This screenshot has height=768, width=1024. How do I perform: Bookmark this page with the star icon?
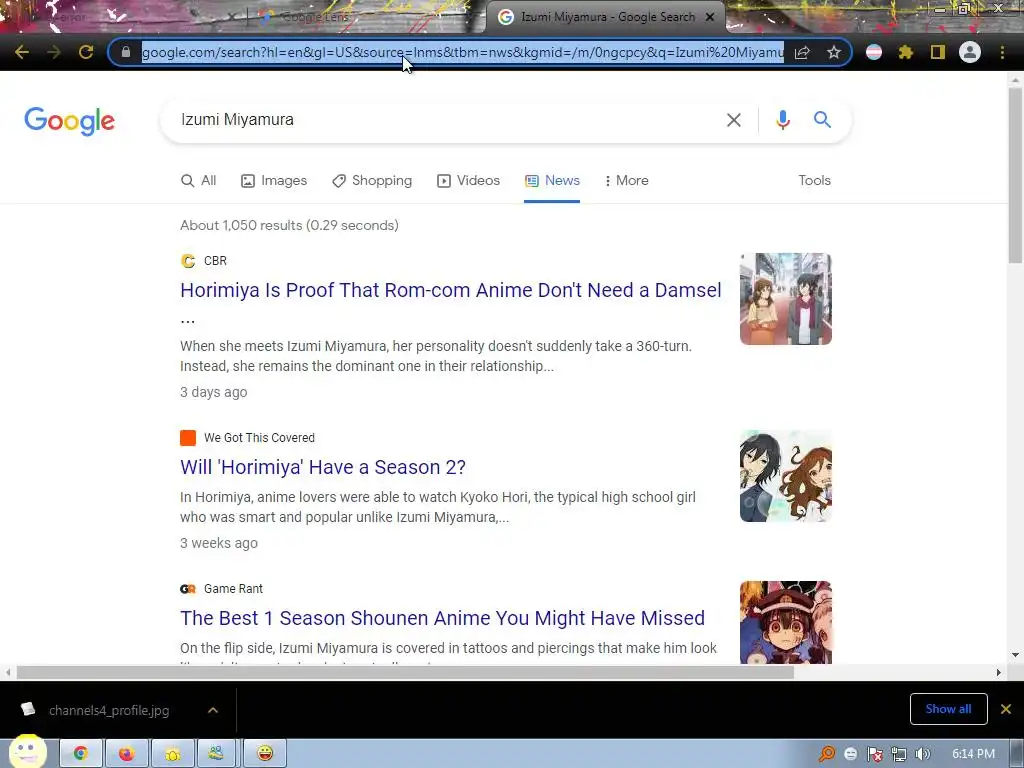point(833,52)
